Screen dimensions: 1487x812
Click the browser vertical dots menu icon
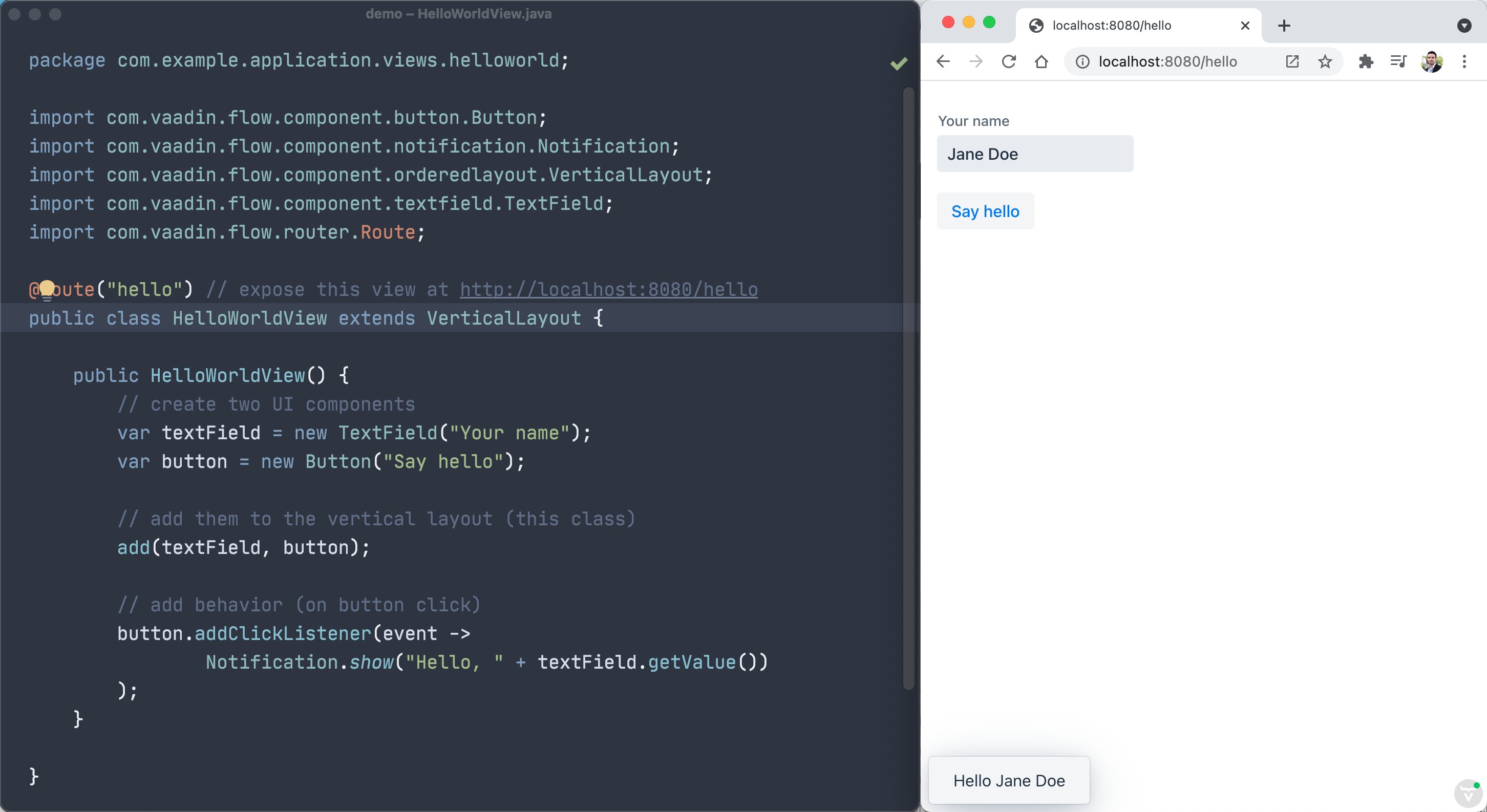point(1465,62)
